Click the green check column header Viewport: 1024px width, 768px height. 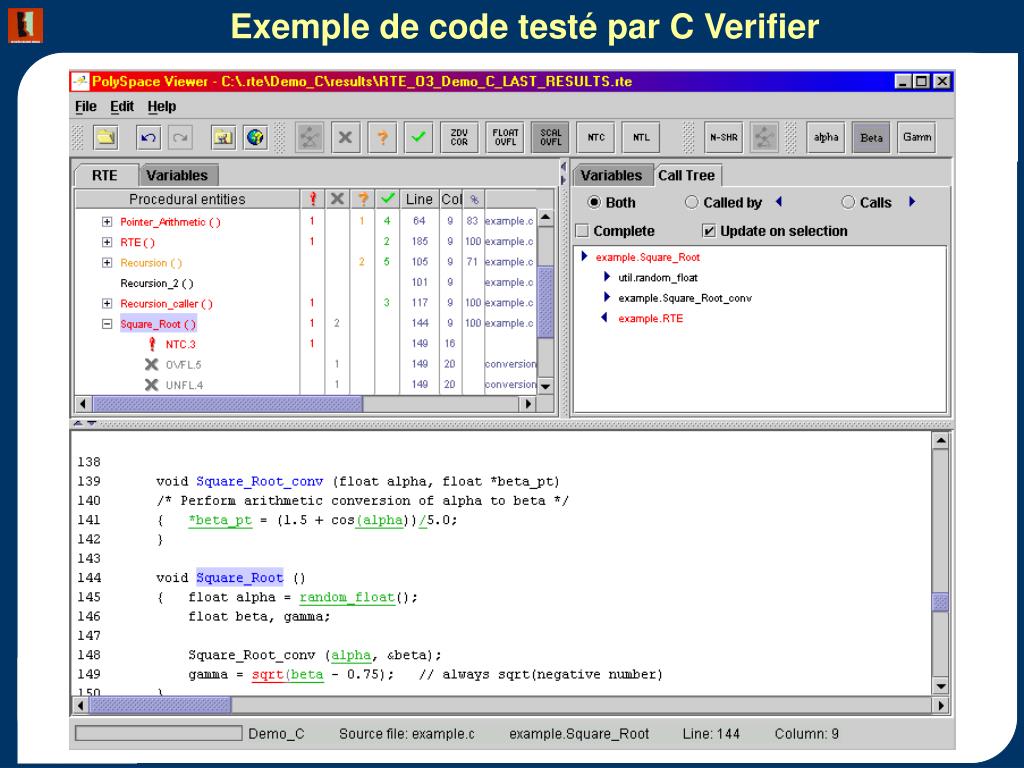click(387, 199)
